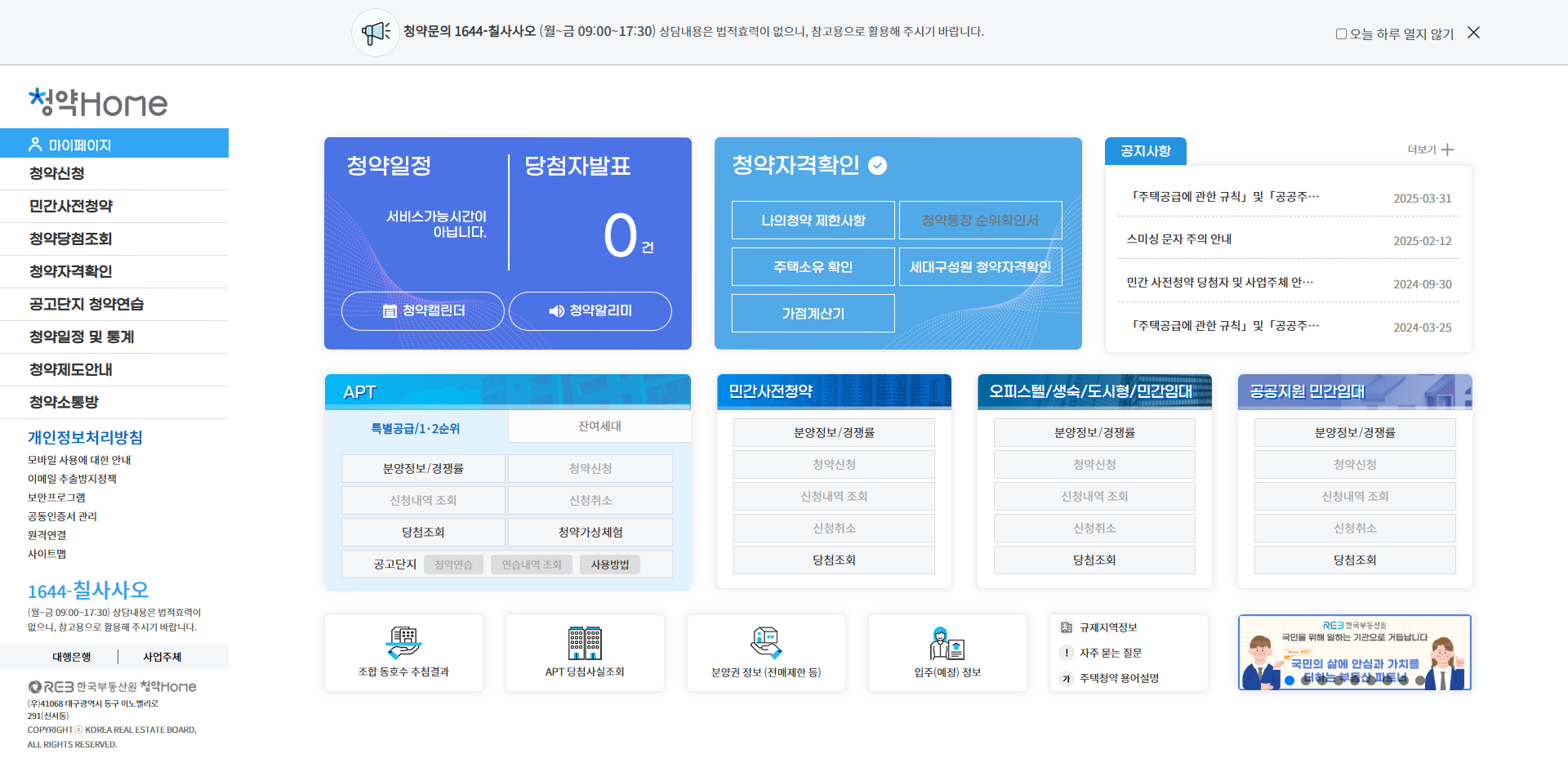Click the 분양권 정보 house-in-hand icon
Image resolution: width=1568 pixels, height=772 pixels.
point(766,641)
